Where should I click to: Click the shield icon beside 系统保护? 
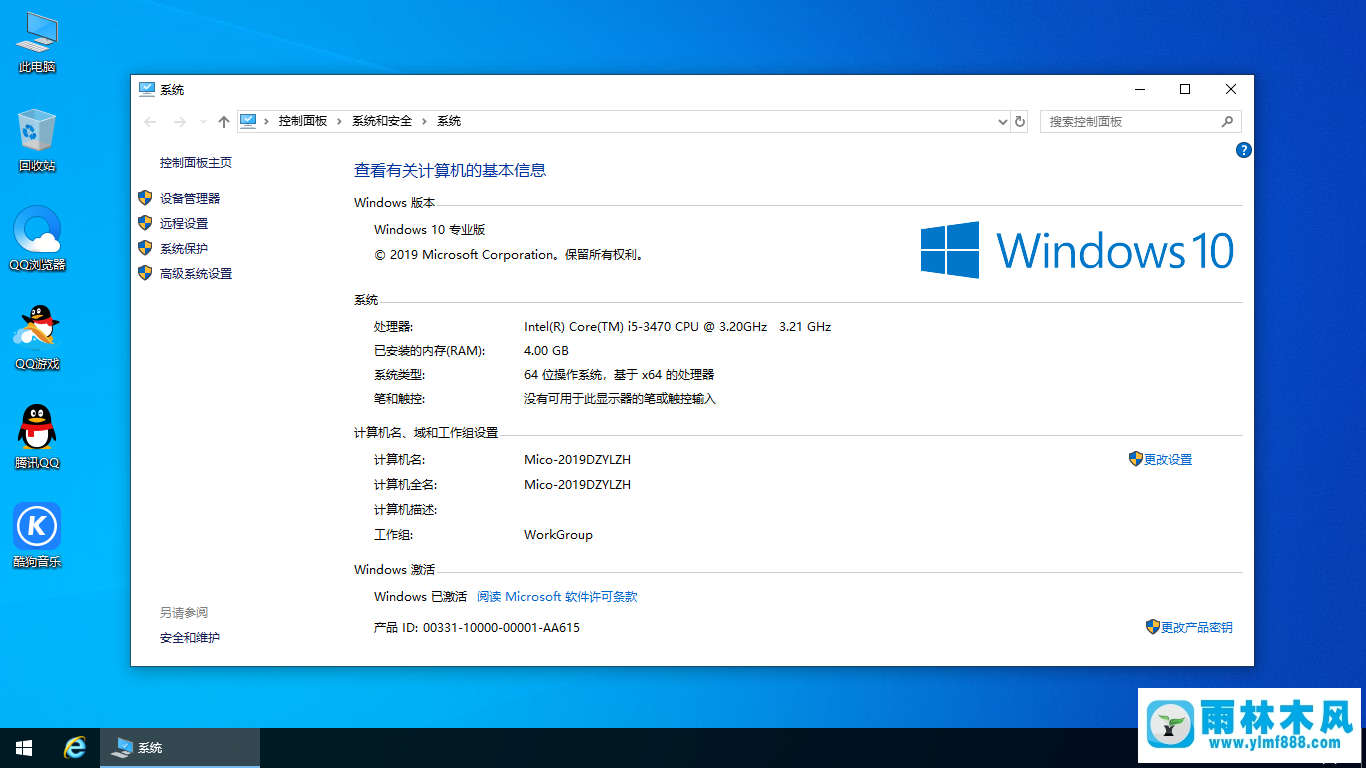pos(145,248)
